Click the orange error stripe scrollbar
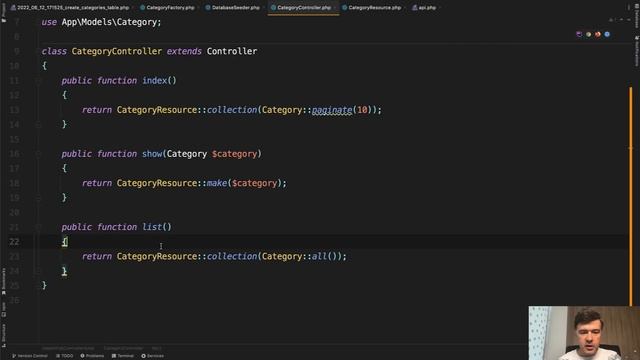The width and height of the screenshot is (640, 360). pyautogui.click(x=631, y=196)
